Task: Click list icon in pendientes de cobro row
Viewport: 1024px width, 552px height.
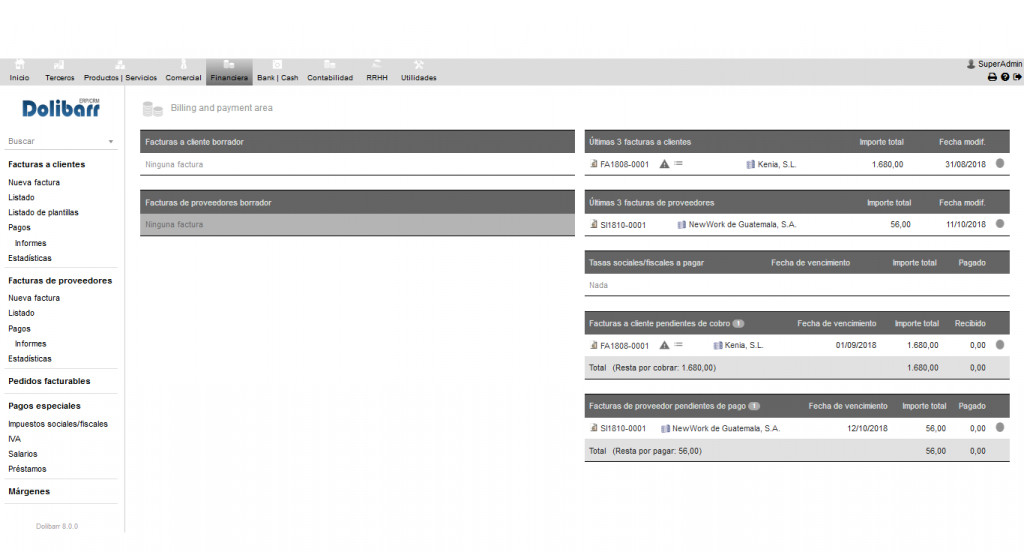Action: [679, 344]
